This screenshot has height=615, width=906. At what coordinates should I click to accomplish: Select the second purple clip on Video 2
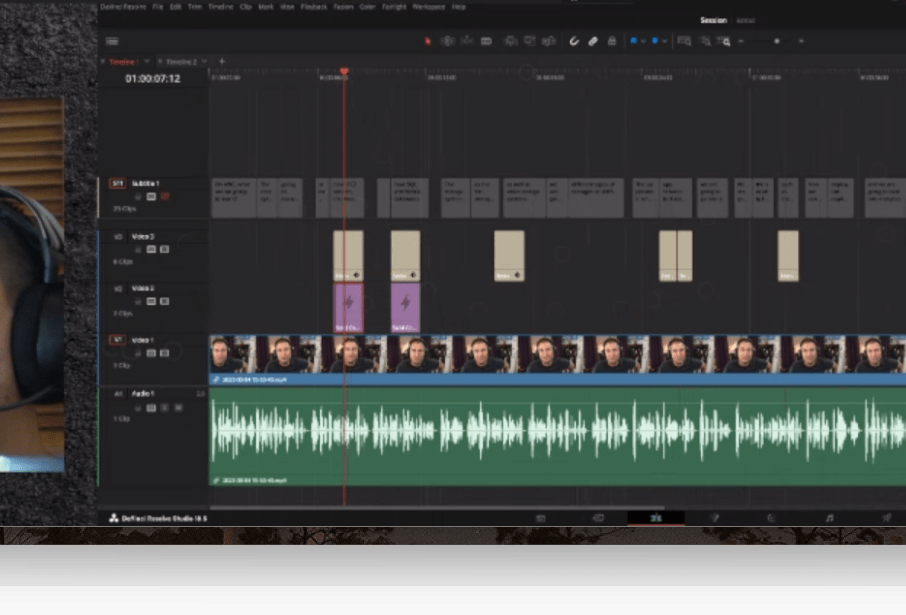(406, 308)
